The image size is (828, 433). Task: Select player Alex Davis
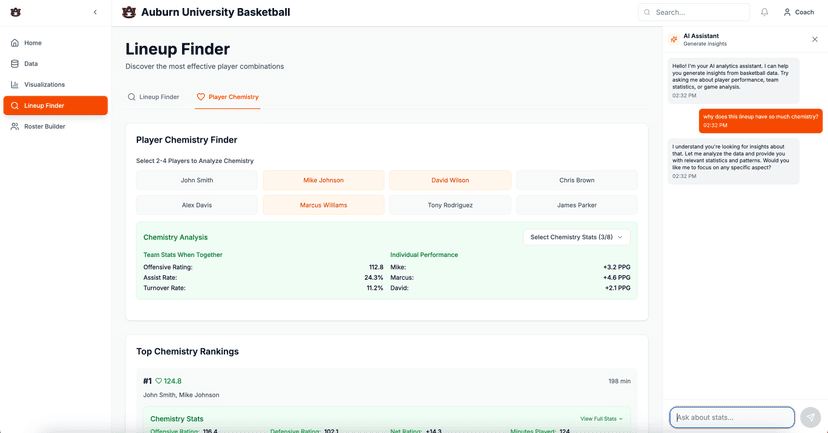[197, 205]
